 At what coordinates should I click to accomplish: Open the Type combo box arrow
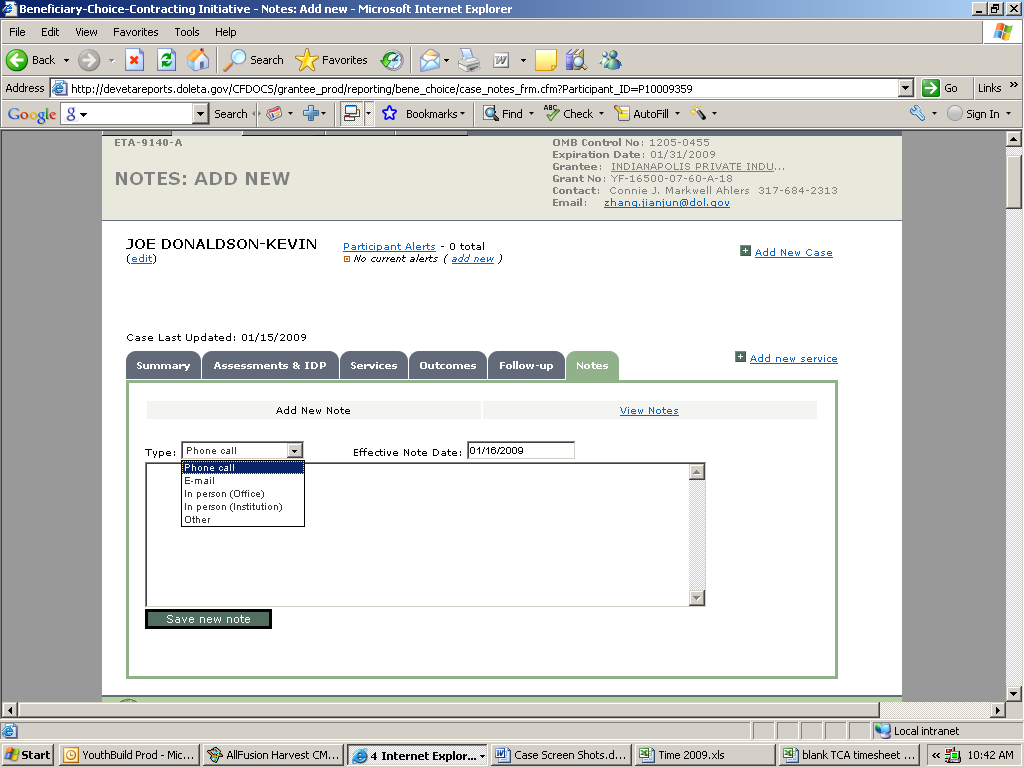[x=295, y=451]
